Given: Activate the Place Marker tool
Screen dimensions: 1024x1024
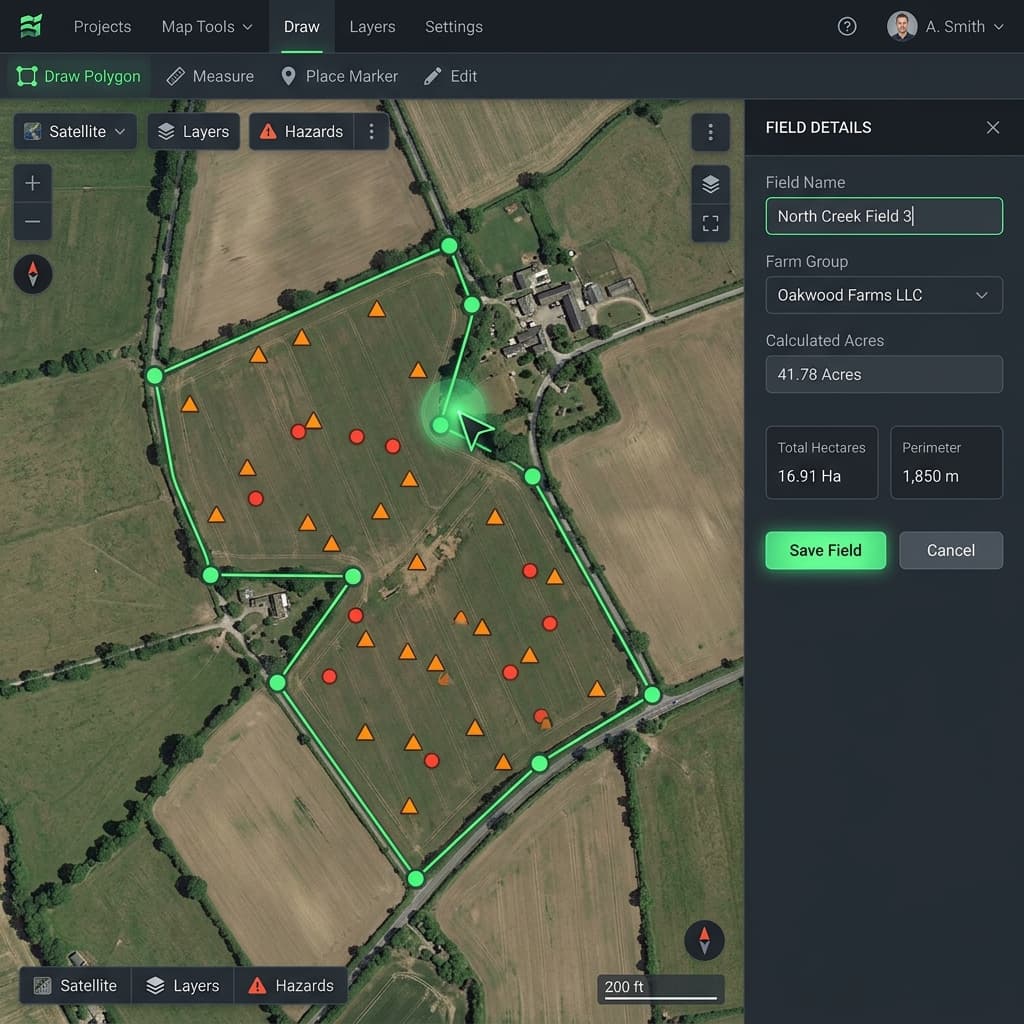Looking at the screenshot, I should [339, 76].
